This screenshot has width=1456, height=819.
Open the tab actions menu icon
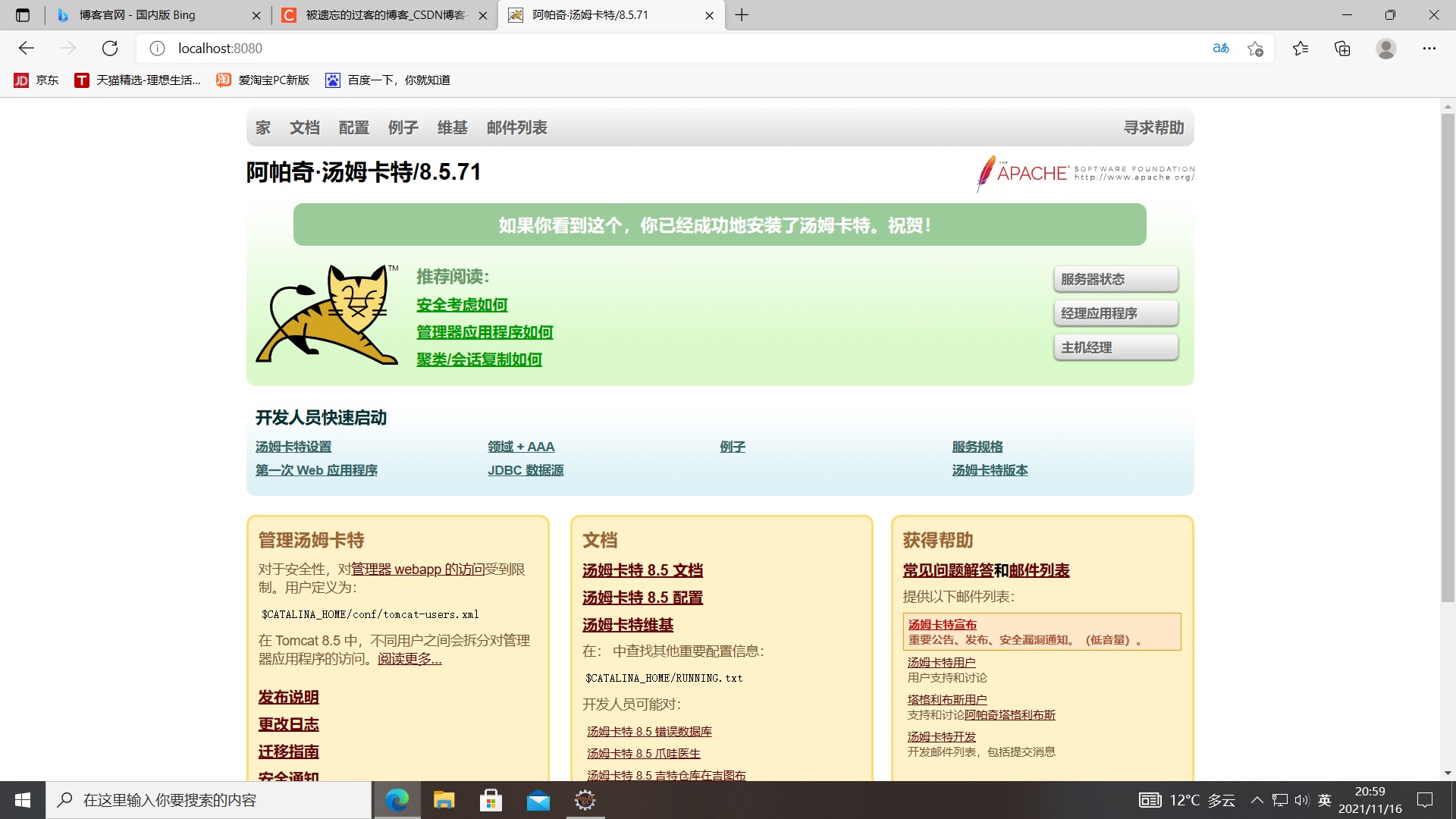point(23,15)
